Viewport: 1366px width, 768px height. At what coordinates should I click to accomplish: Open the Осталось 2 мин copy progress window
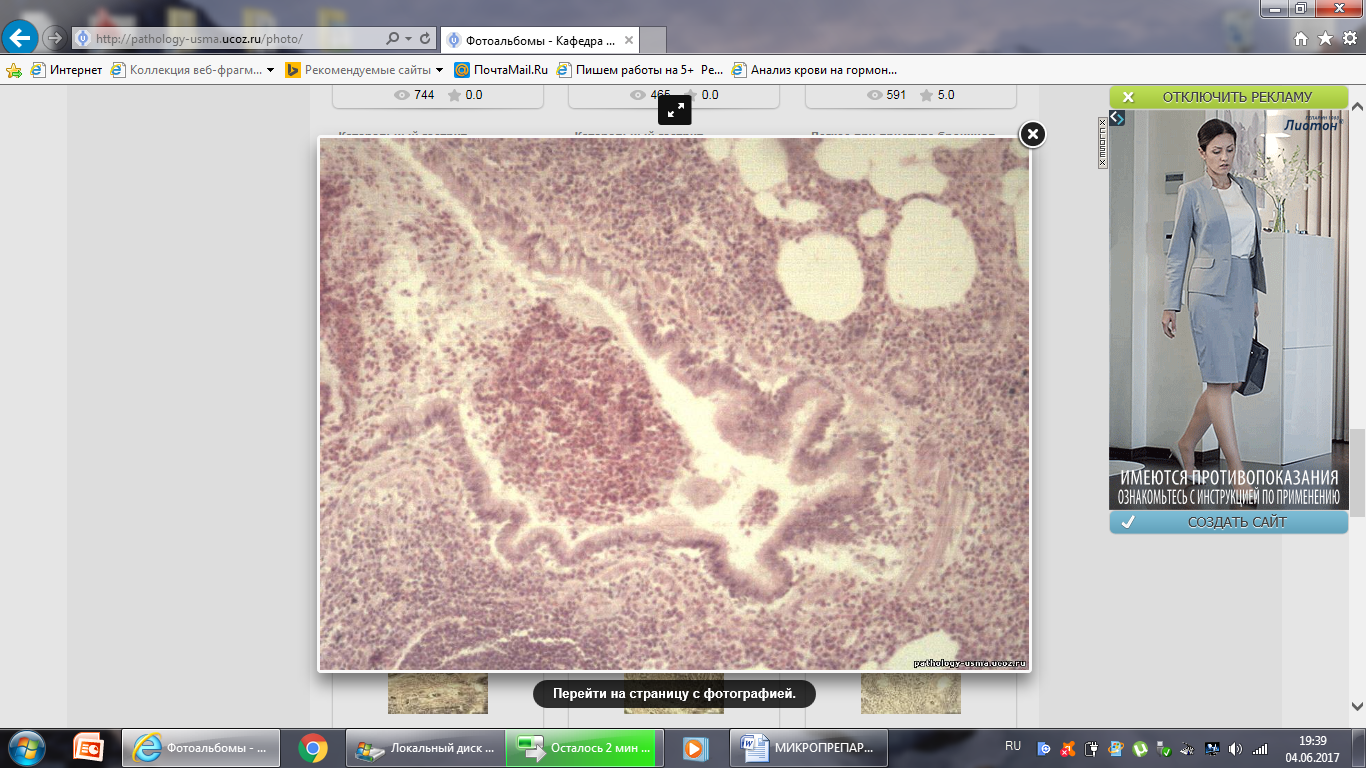[581, 748]
